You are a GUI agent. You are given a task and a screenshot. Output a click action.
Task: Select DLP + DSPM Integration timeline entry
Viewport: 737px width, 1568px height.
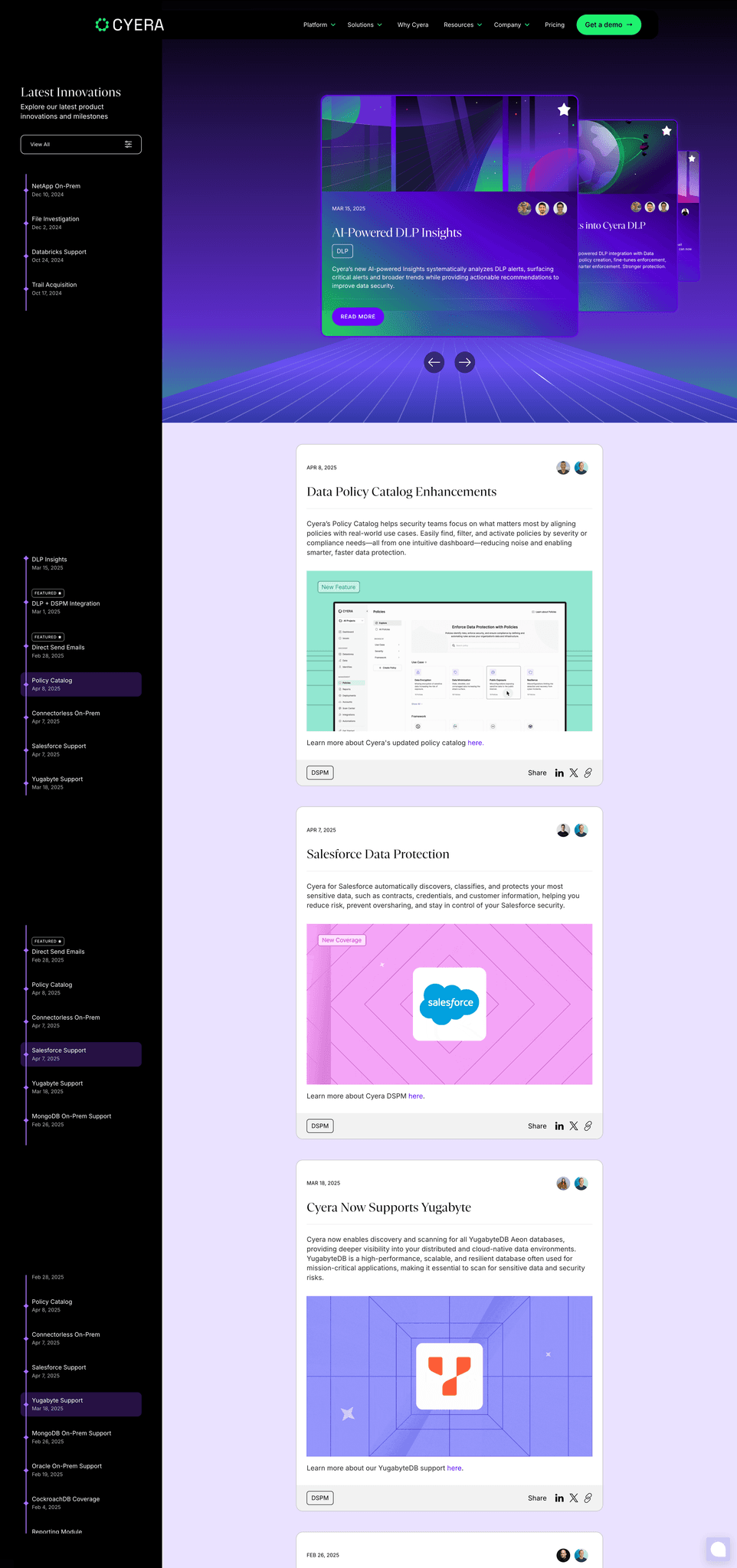[x=66, y=603]
